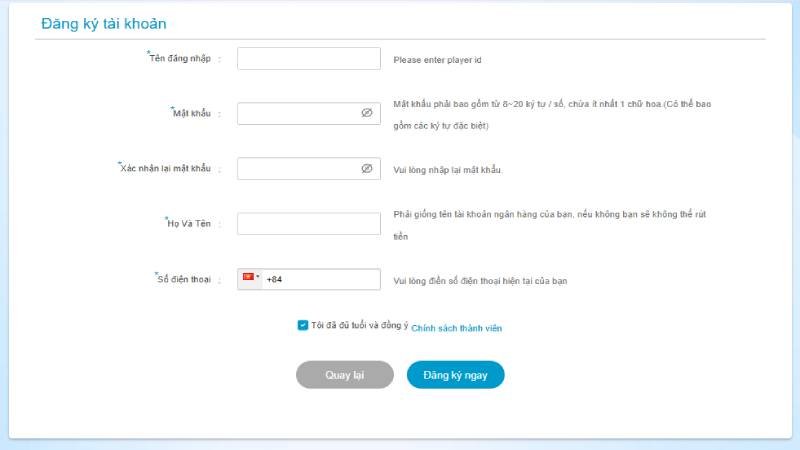
Task: Click the Tên đăng nhập input field
Action: [x=309, y=59]
